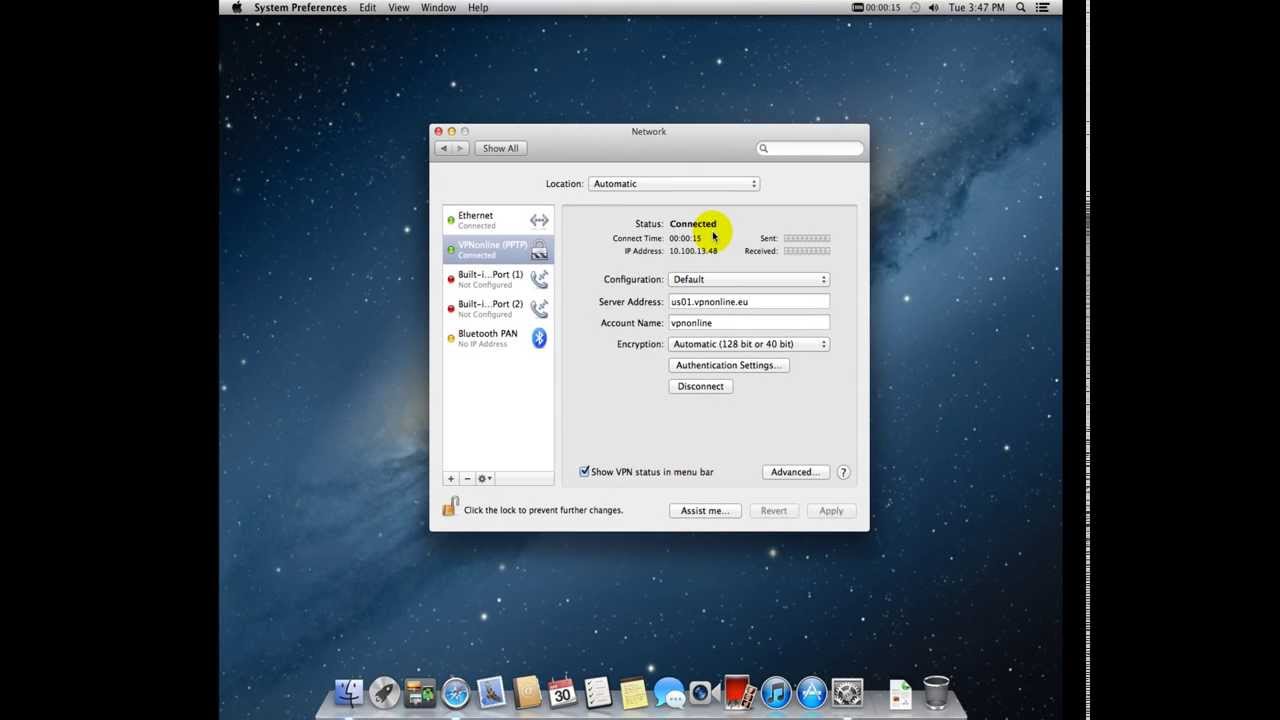Click the Sent traffic indicator bar
This screenshot has width=1280, height=720.
pyautogui.click(x=807, y=238)
